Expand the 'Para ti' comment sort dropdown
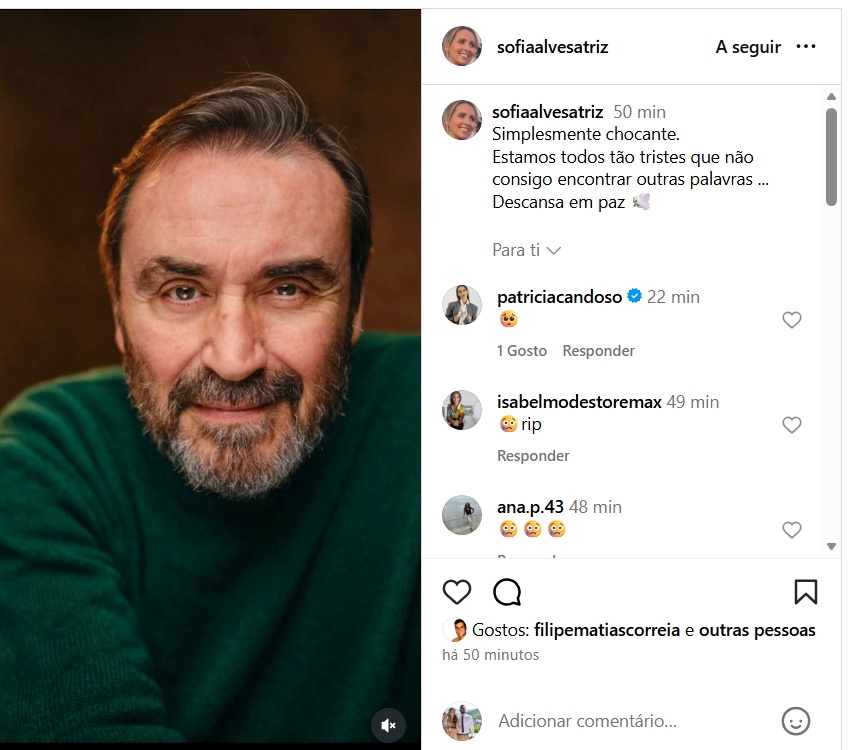Viewport: 862px width, 750px height. point(527,250)
